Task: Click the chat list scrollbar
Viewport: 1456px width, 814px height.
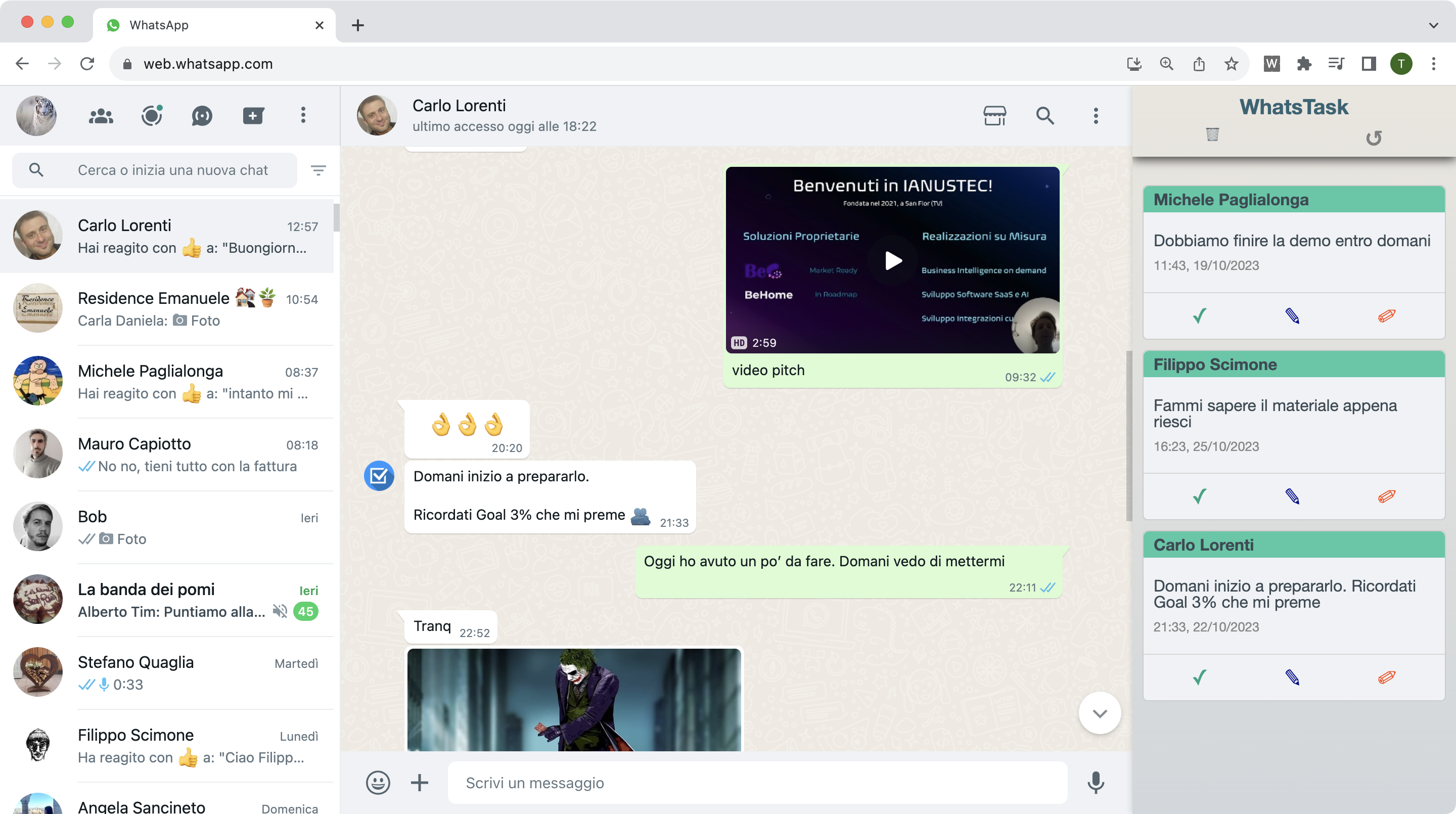Action: click(336, 217)
